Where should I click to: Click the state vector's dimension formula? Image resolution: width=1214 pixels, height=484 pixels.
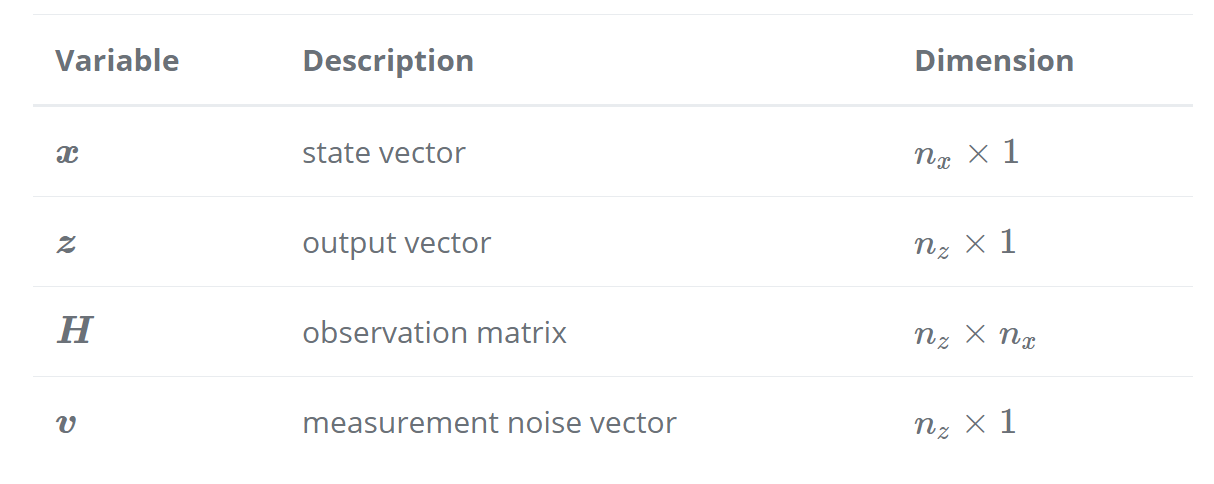[x=966, y=154]
